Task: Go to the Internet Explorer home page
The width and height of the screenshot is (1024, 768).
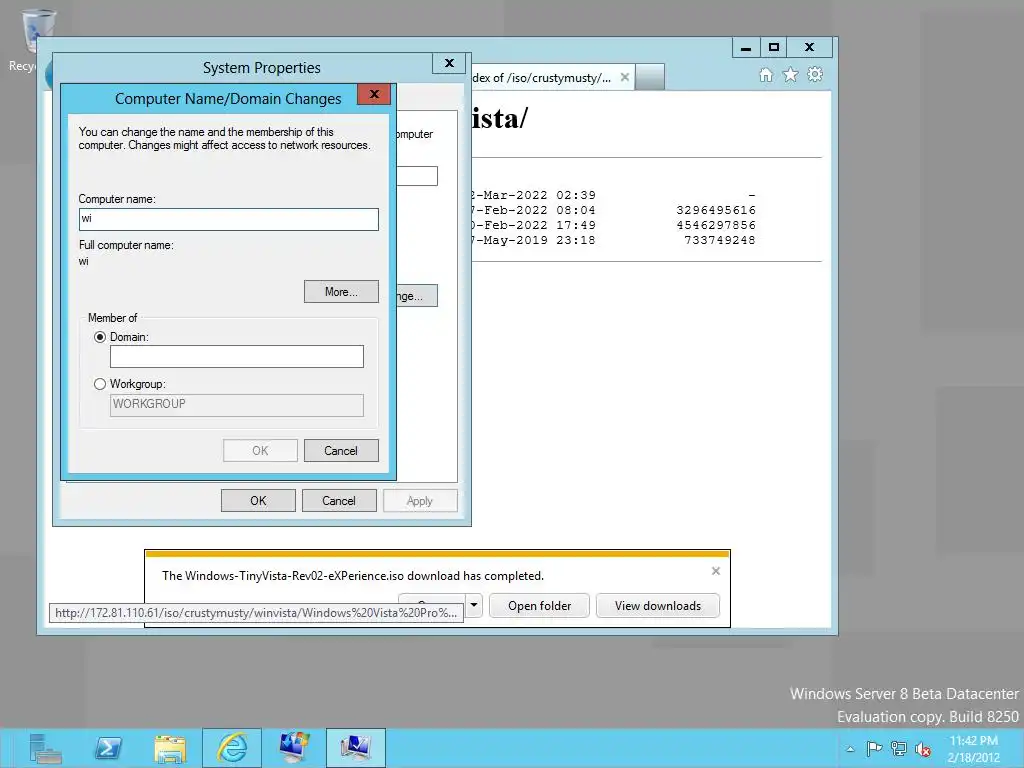Action: [766, 75]
